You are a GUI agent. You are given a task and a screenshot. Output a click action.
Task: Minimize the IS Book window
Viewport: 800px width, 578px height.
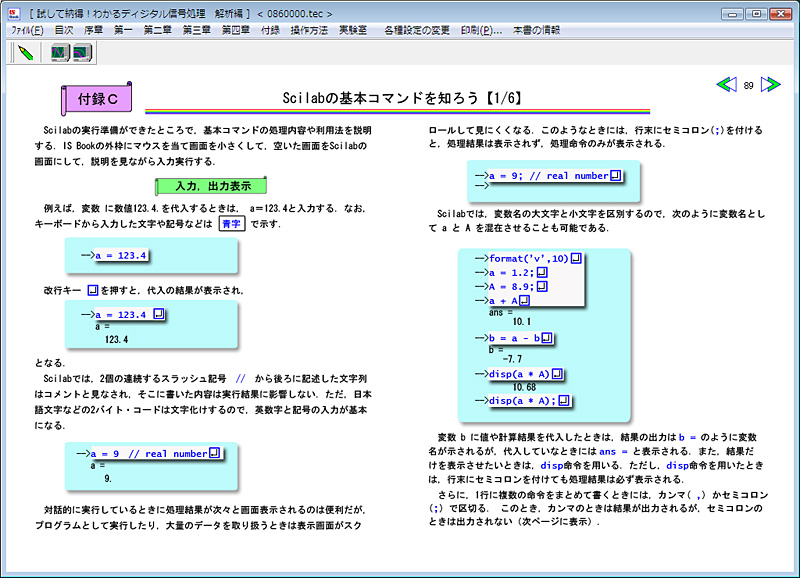[x=733, y=14]
